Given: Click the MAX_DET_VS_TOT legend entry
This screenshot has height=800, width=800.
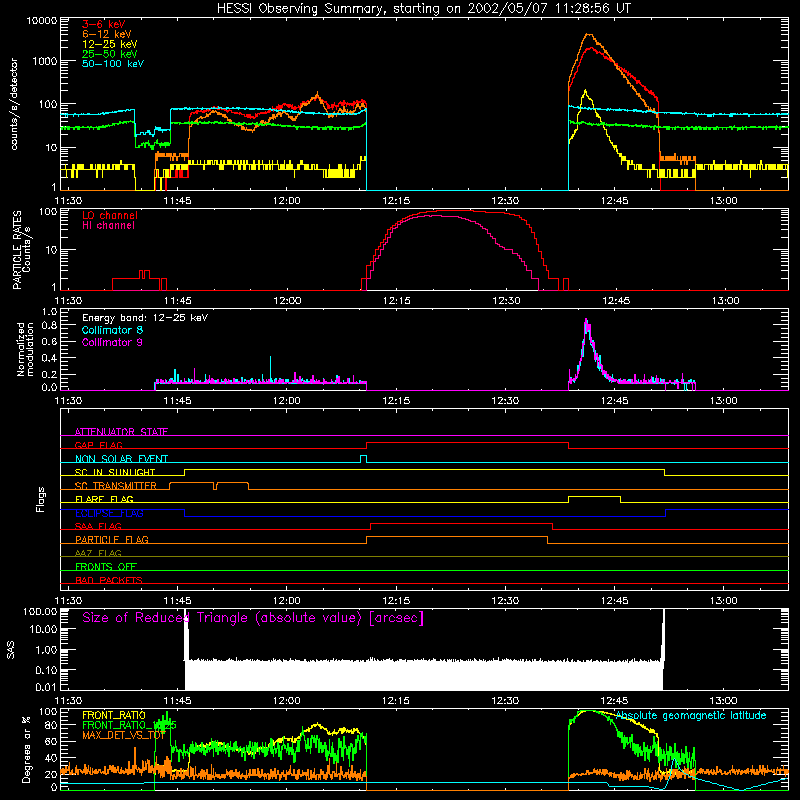Looking at the screenshot, I should [x=124, y=735].
